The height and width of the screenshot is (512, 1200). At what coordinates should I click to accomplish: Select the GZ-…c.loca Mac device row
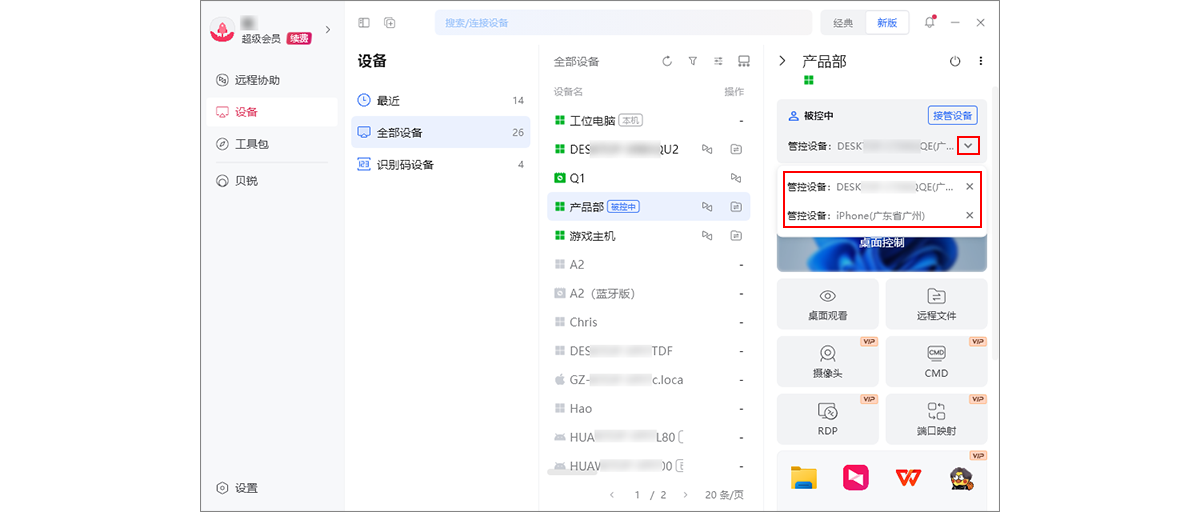(x=650, y=380)
